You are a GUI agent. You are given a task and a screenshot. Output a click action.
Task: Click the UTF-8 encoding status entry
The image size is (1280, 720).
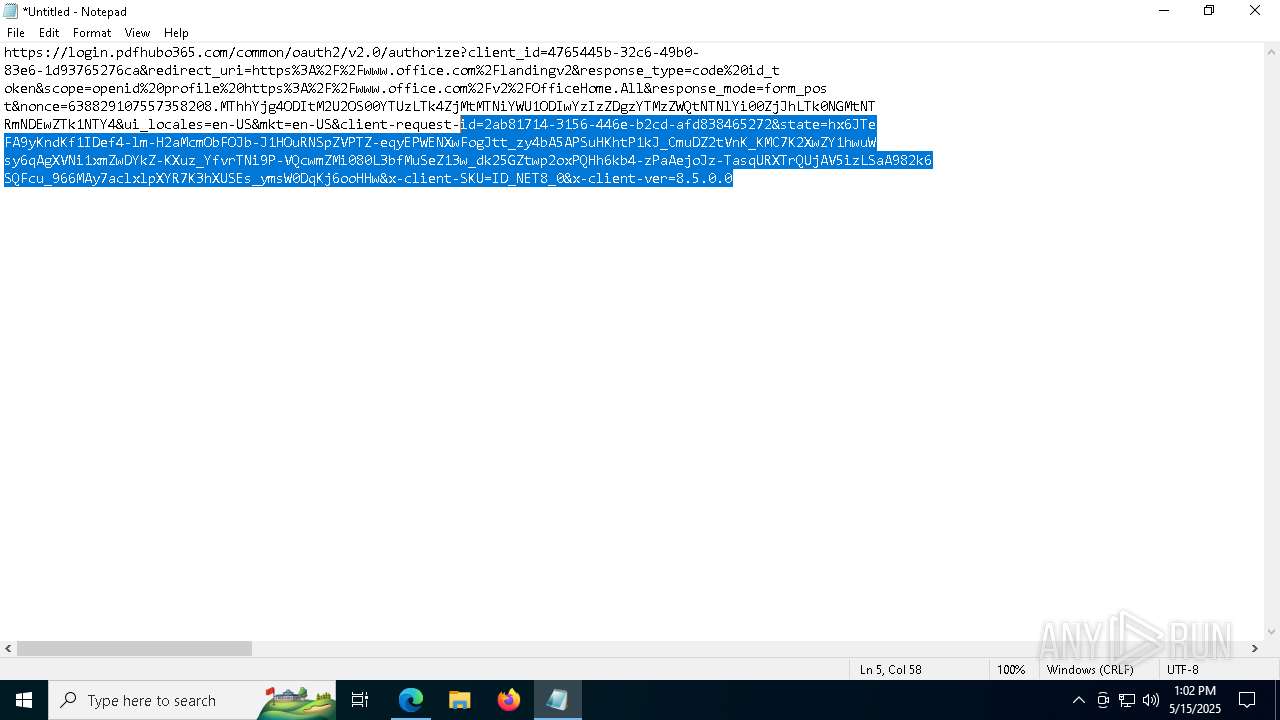coord(1182,669)
